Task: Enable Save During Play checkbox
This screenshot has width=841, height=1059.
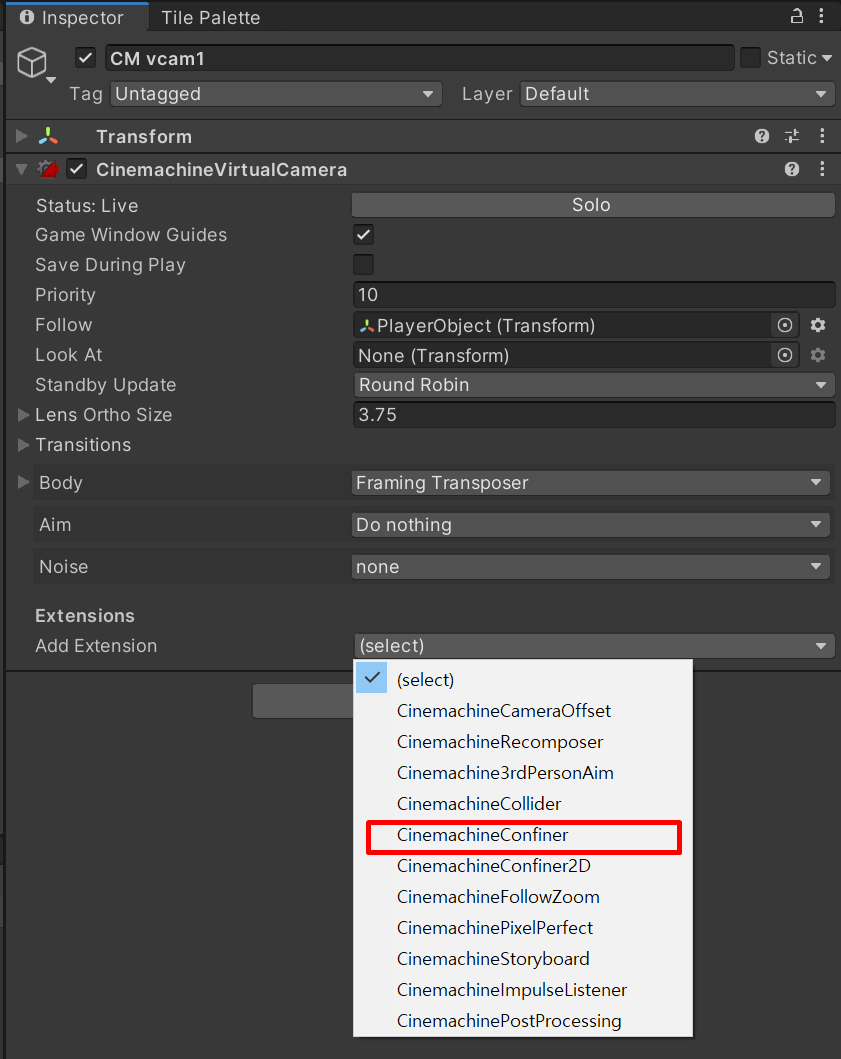Action: point(363,265)
